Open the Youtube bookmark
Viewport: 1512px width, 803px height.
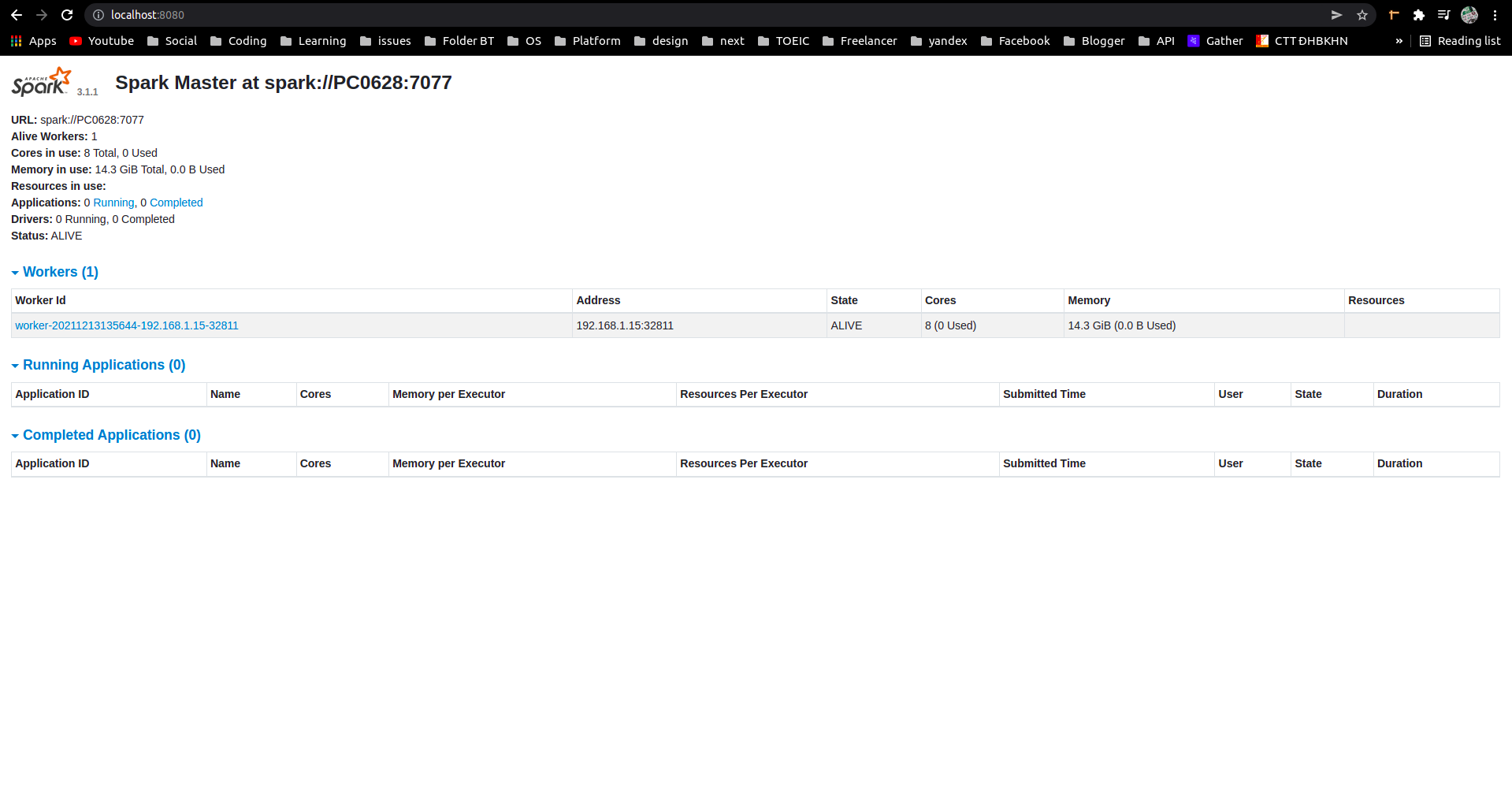click(x=102, y=41)
